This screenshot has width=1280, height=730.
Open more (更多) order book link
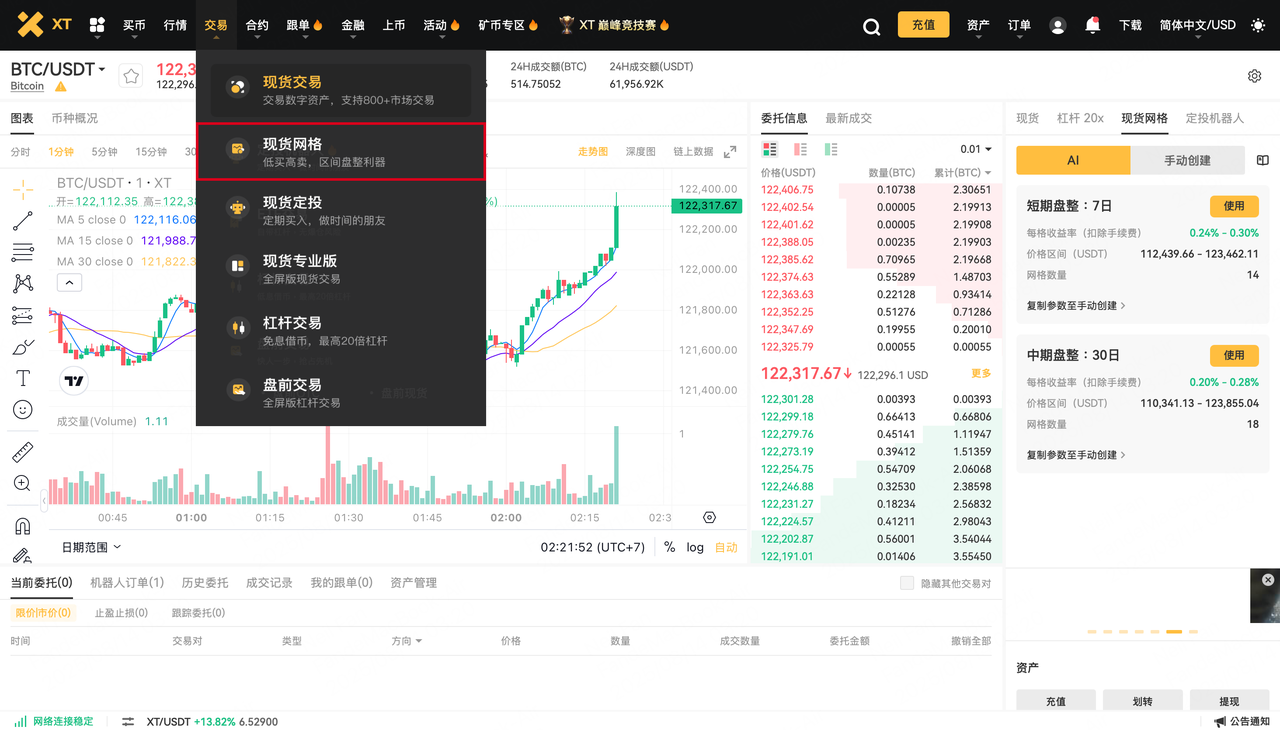[x=981, y=373]
